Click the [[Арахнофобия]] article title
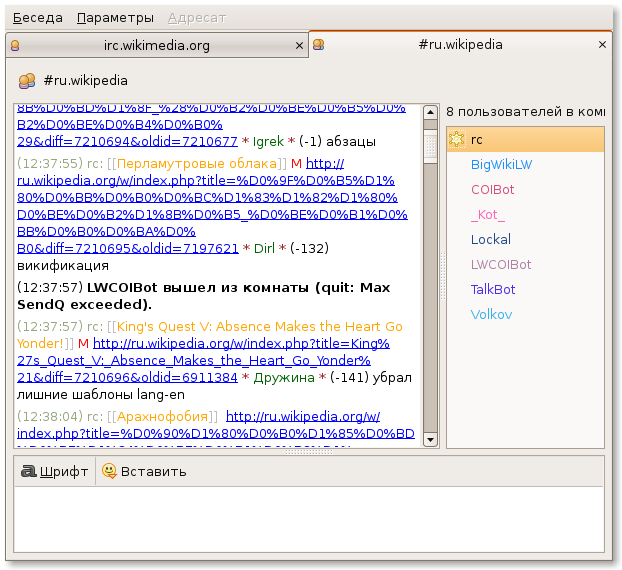This screenshot has width=622, height=570. click(x=162, y=416)
